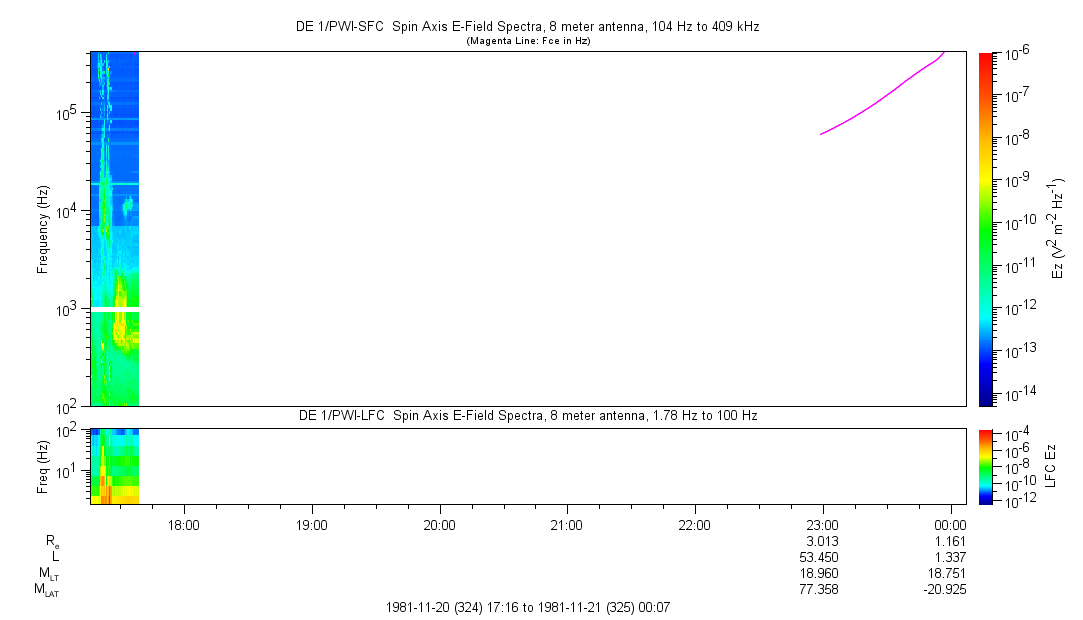The image size is (1083, 620).
Task: Click the LFC Ez color bar legend
Action: coord(986,466)
